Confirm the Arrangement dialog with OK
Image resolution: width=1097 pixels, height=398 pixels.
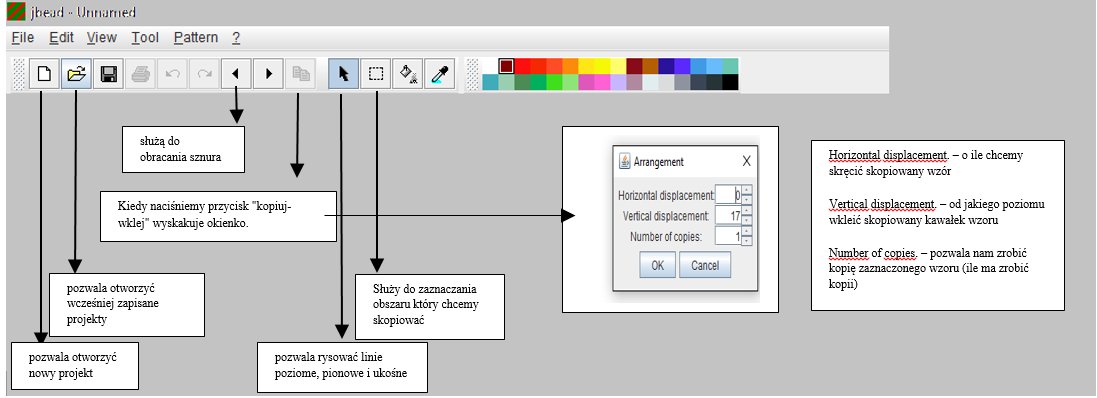click(657, 265)
